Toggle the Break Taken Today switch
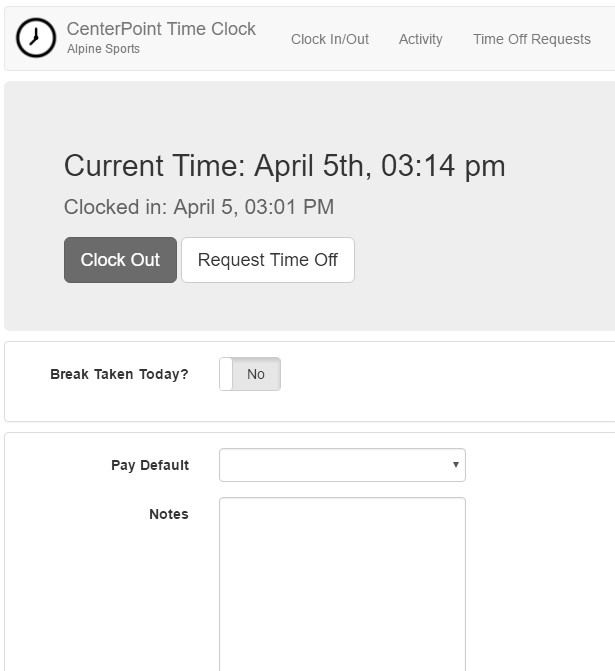615x671 pixels. click(250, 374)
